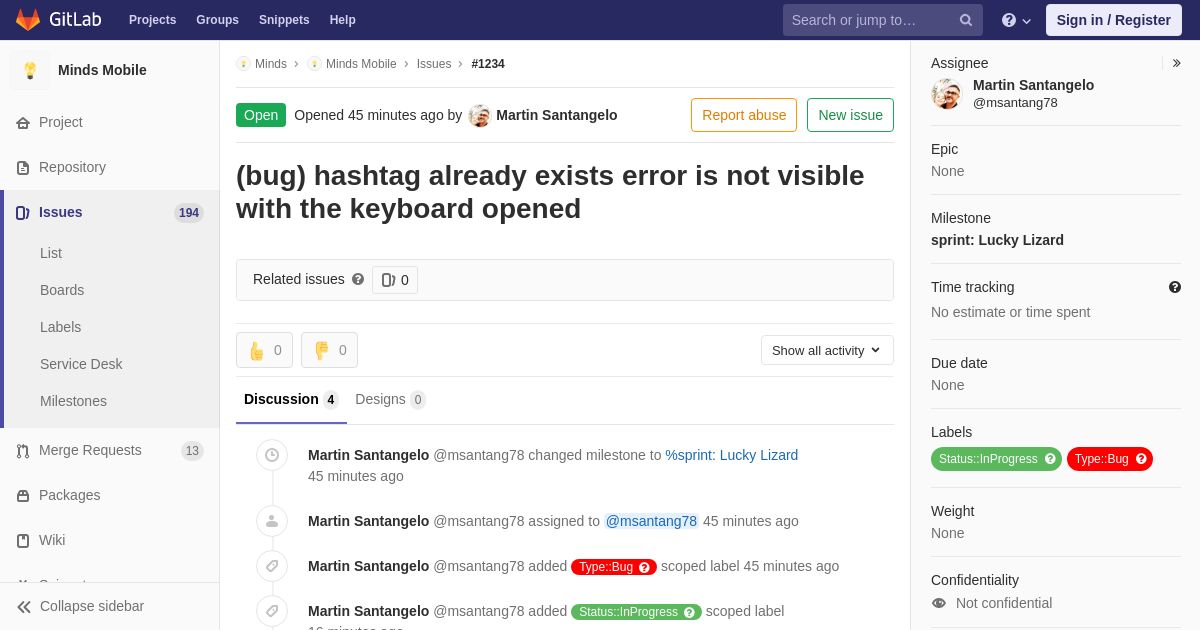
Task: Click the search magnifier icon
Action: click(x=966, y=20)
